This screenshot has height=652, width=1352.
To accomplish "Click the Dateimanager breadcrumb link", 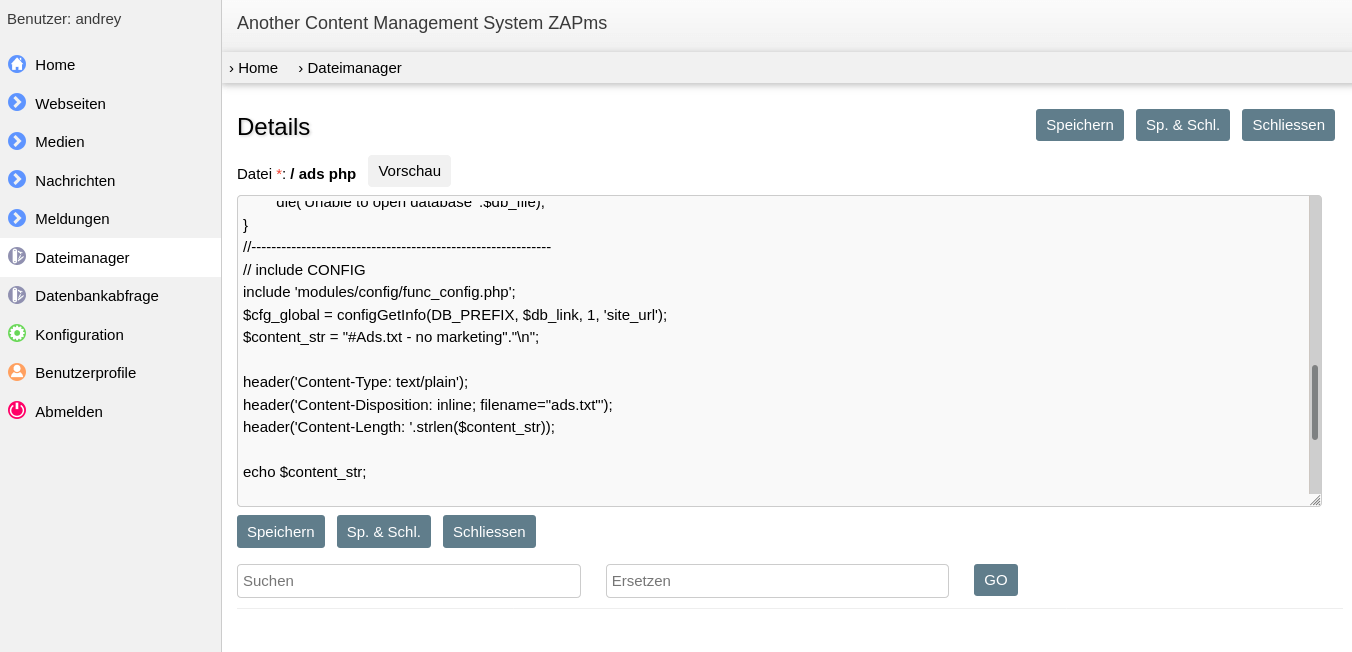I will pyautogui.click(x=350, y=68).
